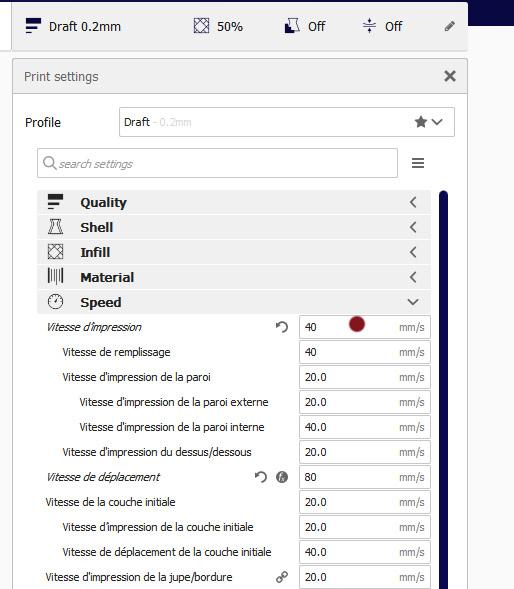
Task: Click the Draft 0.2mm profile summary
Action: coord(85,26)
